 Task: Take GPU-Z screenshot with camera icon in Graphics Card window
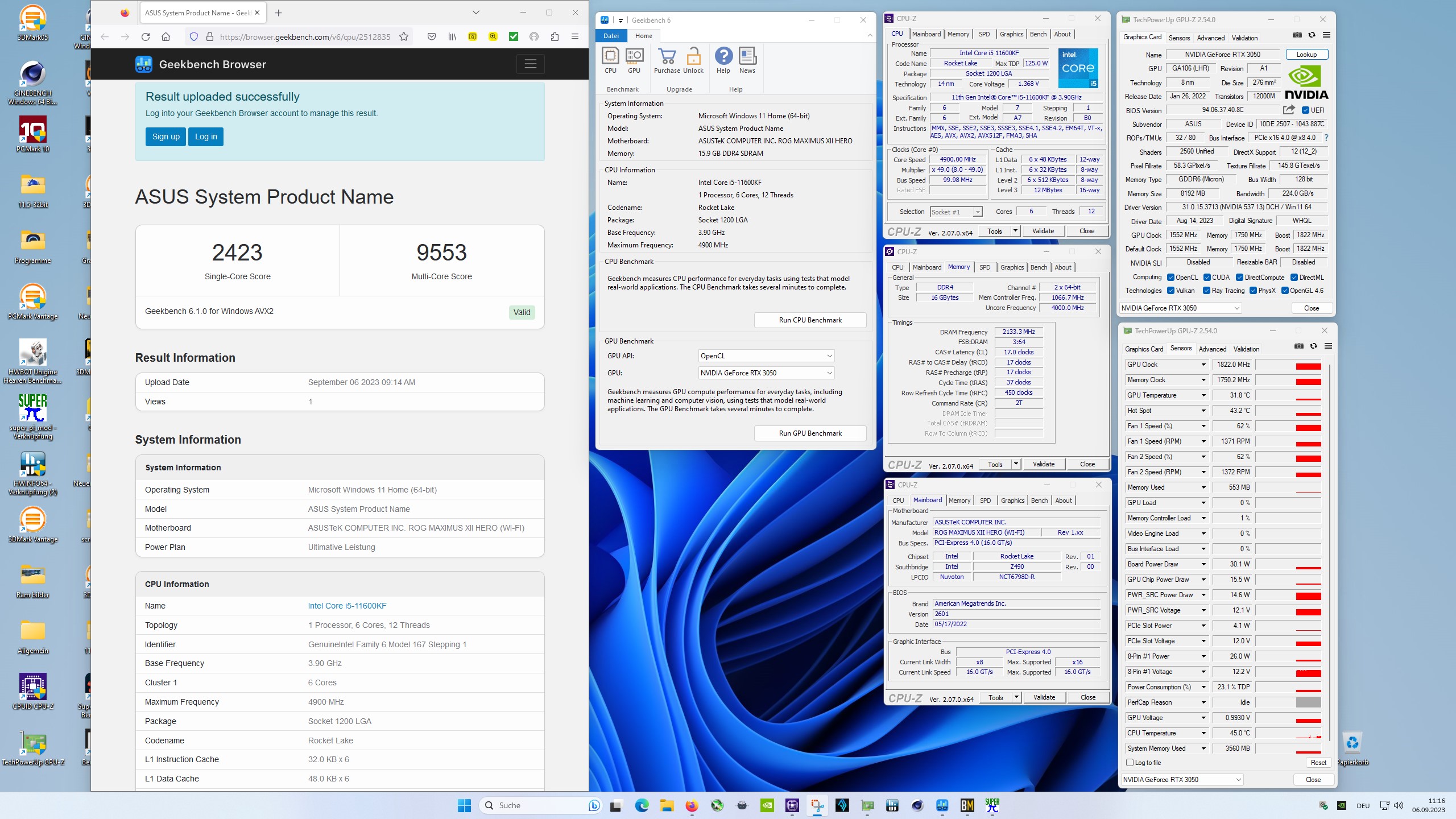point(1297,35)
